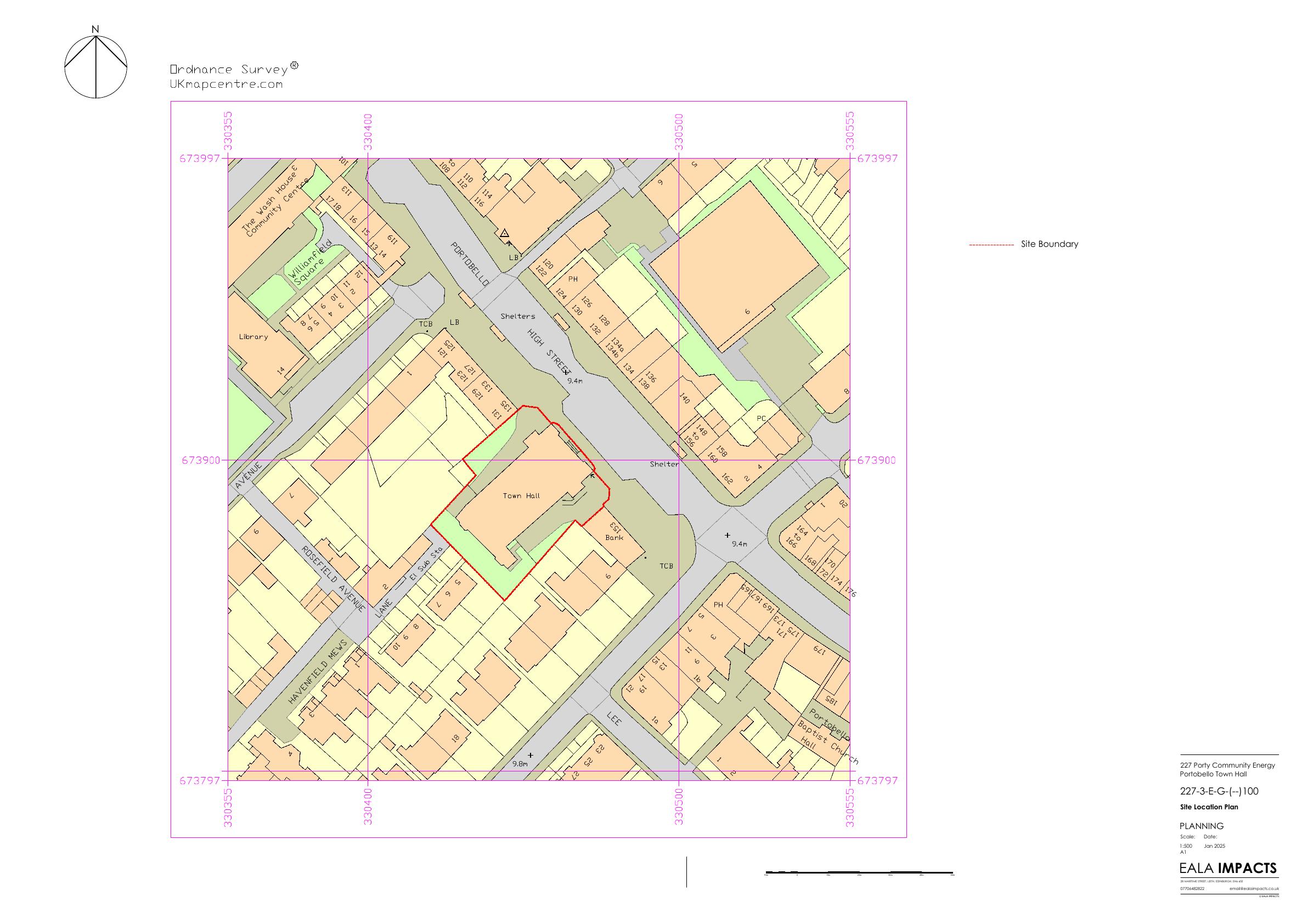Image resolution: width=1308 pixels, height=924 pixels.
Task: Click the PC label on the map
Action: 761,419
